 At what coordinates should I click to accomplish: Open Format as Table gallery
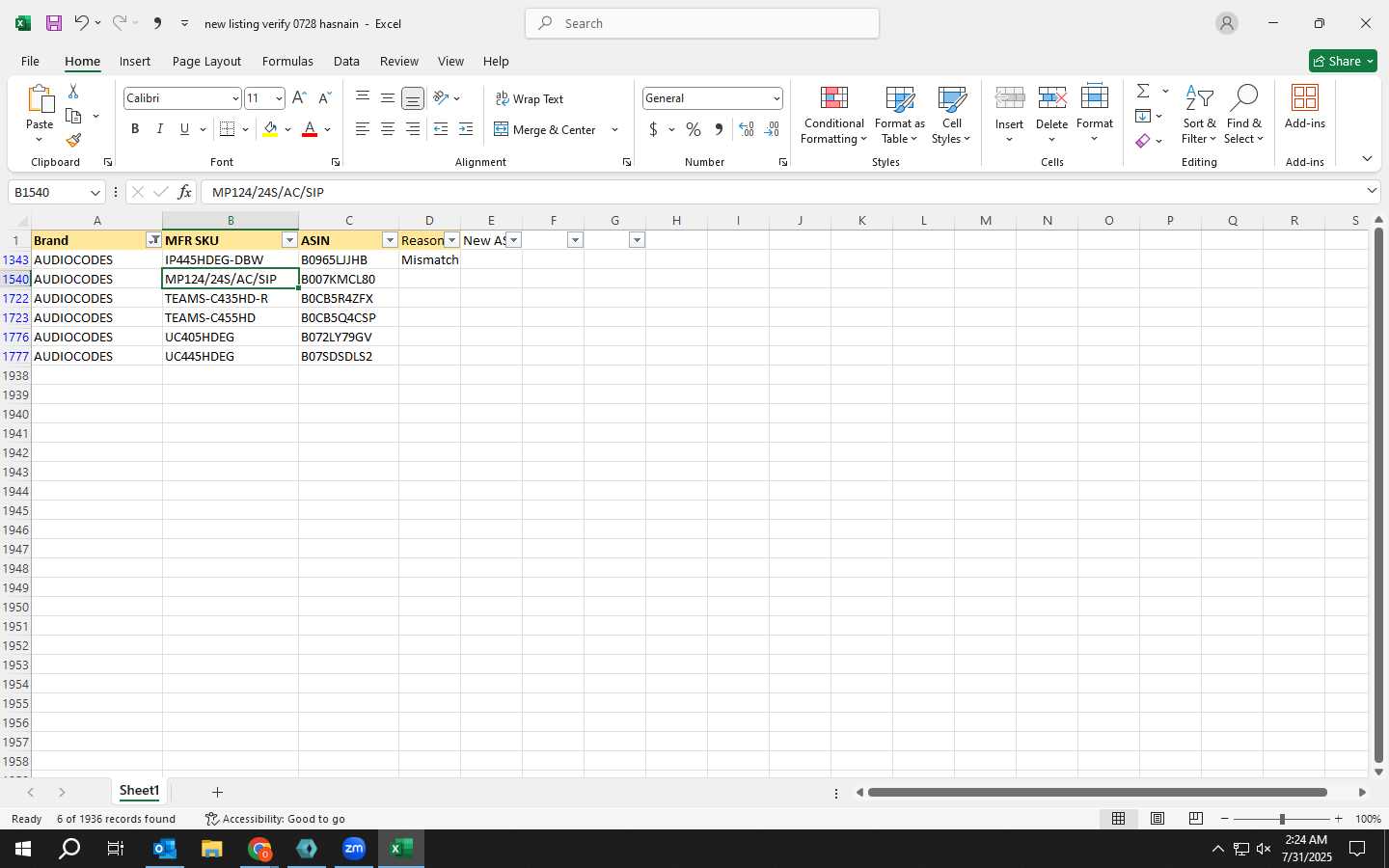tap(899, 115)
